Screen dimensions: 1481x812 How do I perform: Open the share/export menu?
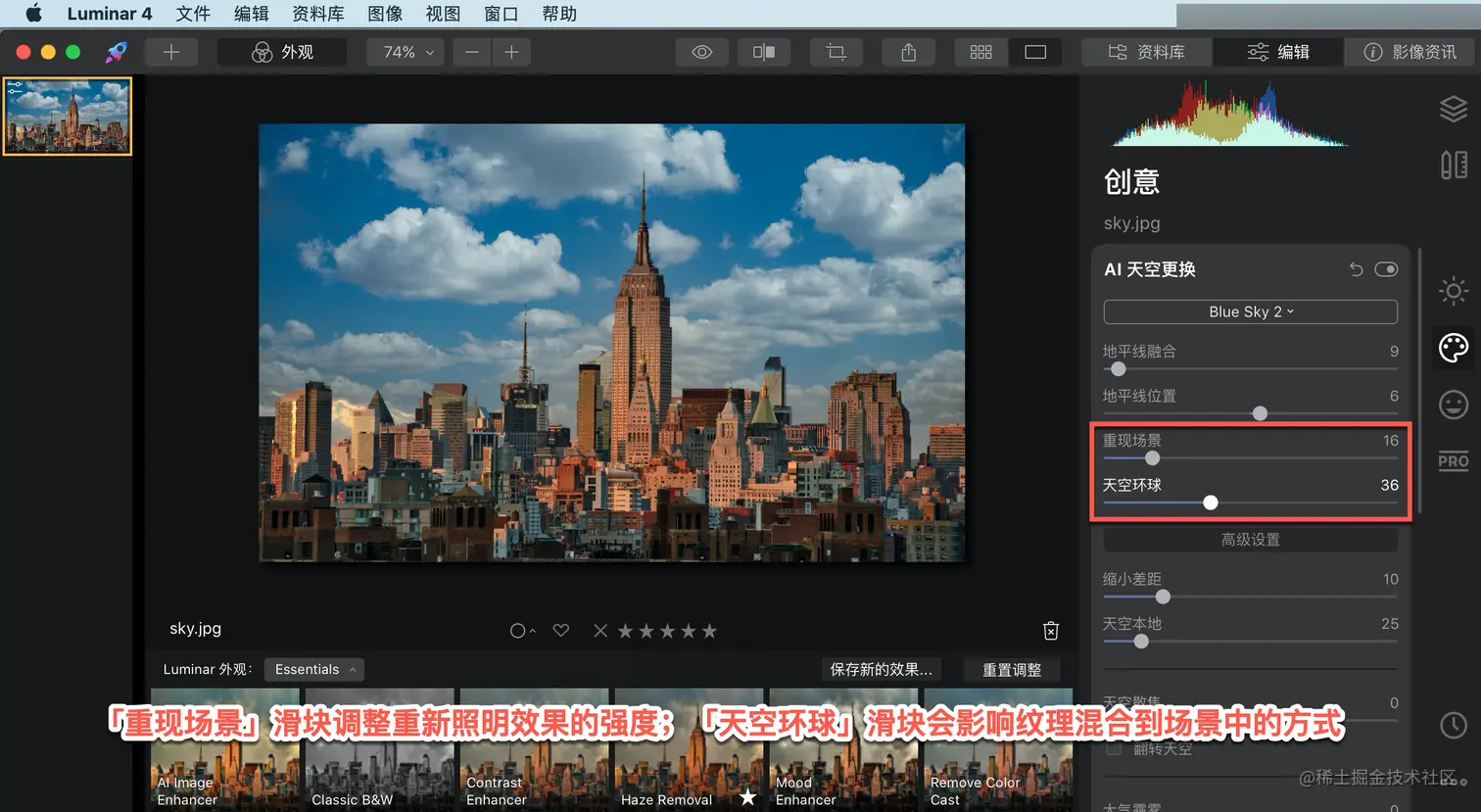tap(909, 52)
